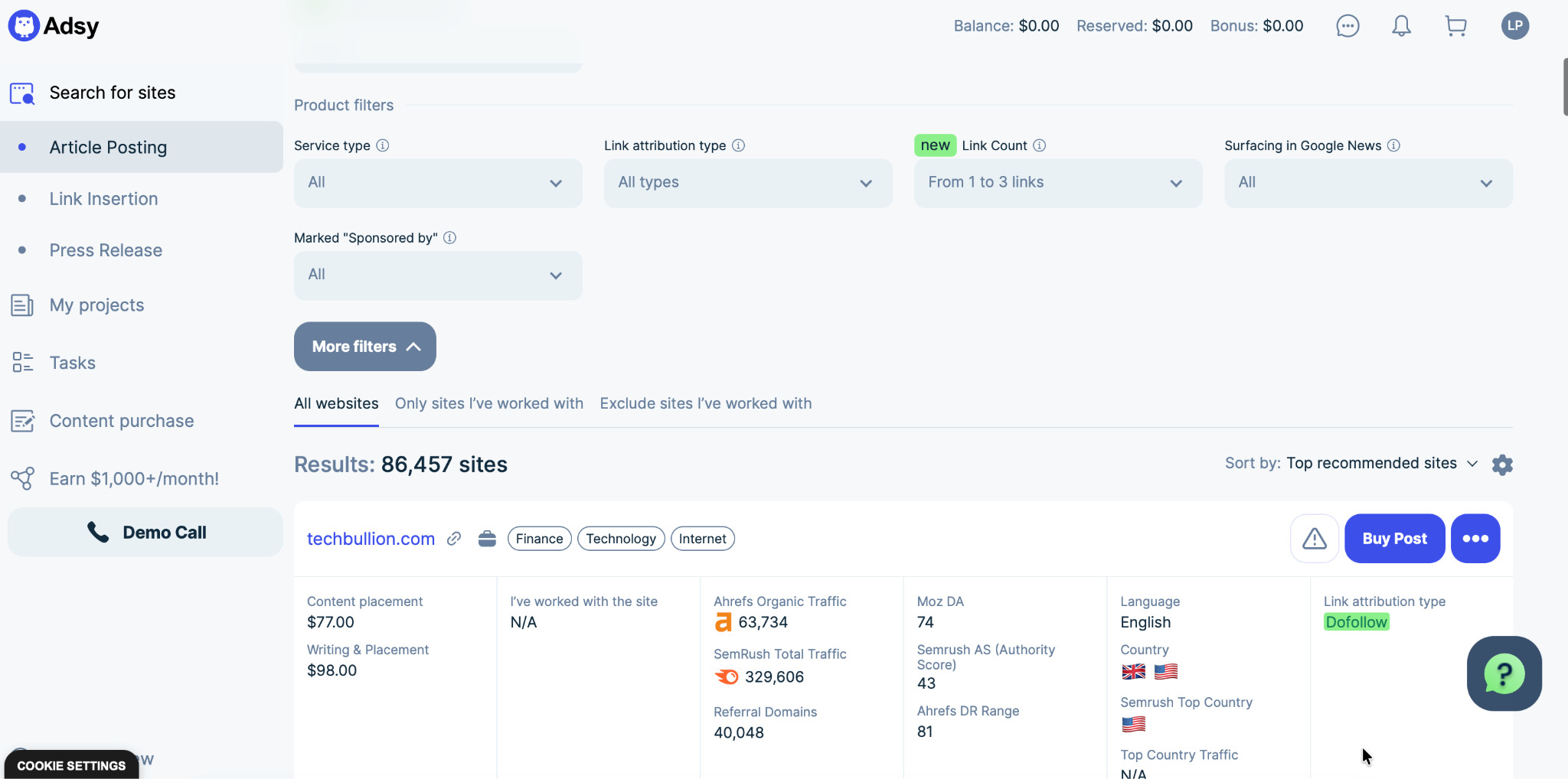Click the Tasks list icon
Image resolution: width=1568 pixels, height=779 pixels.
tap(22, 363)
